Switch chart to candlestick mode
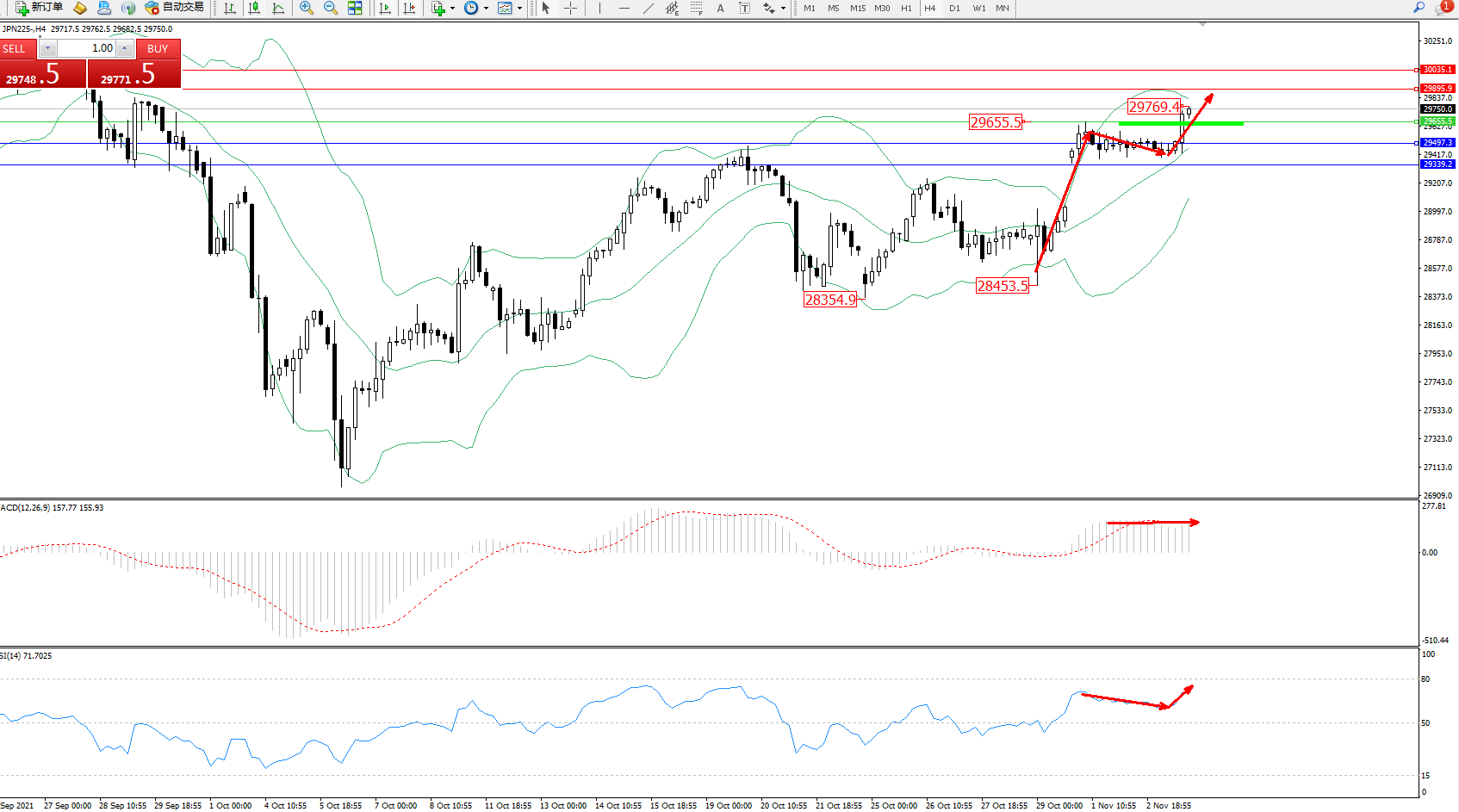This screenshot has height=812, width=1459. [x=254, y=8]
